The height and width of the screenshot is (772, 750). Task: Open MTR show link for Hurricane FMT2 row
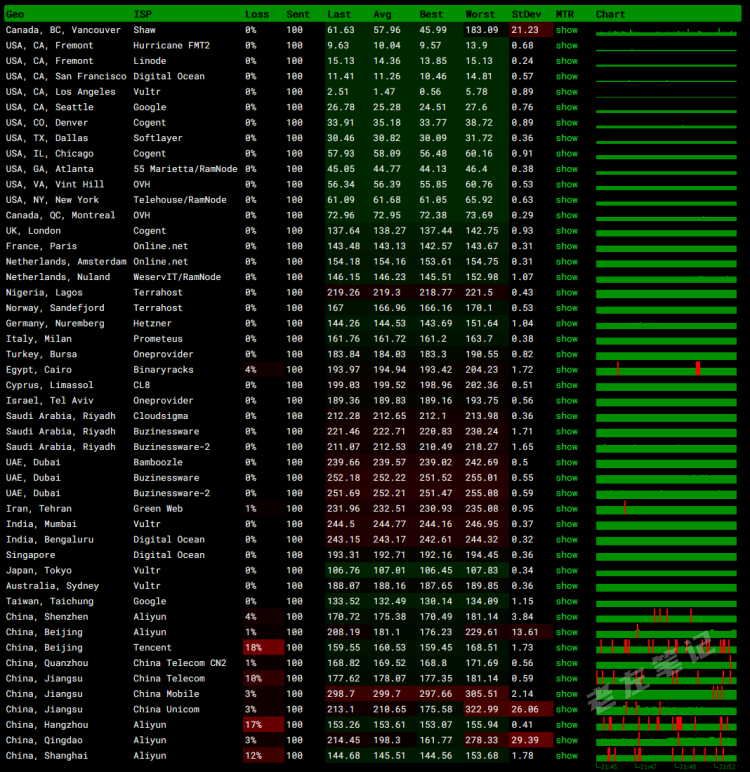click(567, 45)
